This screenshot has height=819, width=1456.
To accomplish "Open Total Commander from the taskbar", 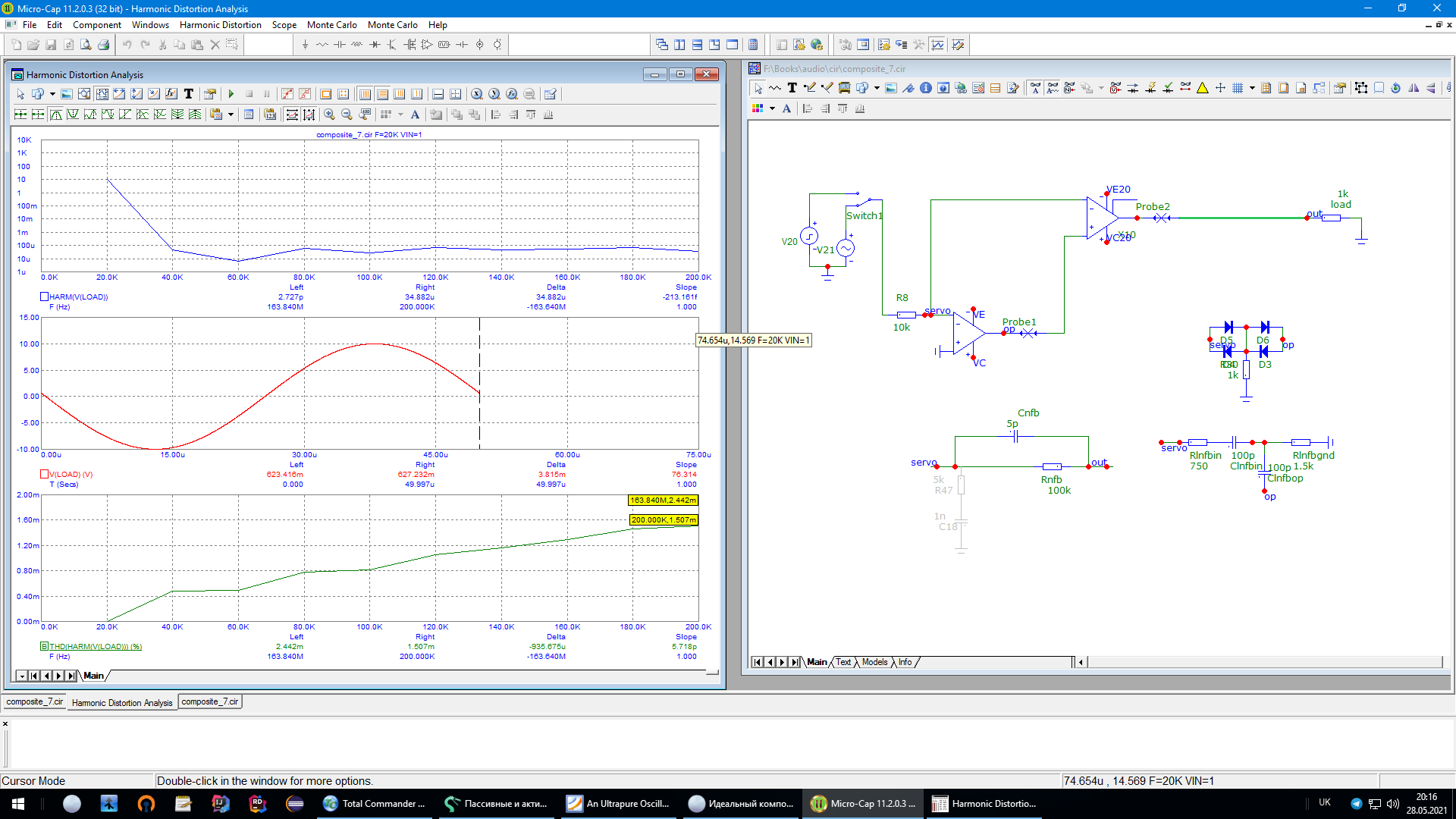I will click(x=374, y=804).
